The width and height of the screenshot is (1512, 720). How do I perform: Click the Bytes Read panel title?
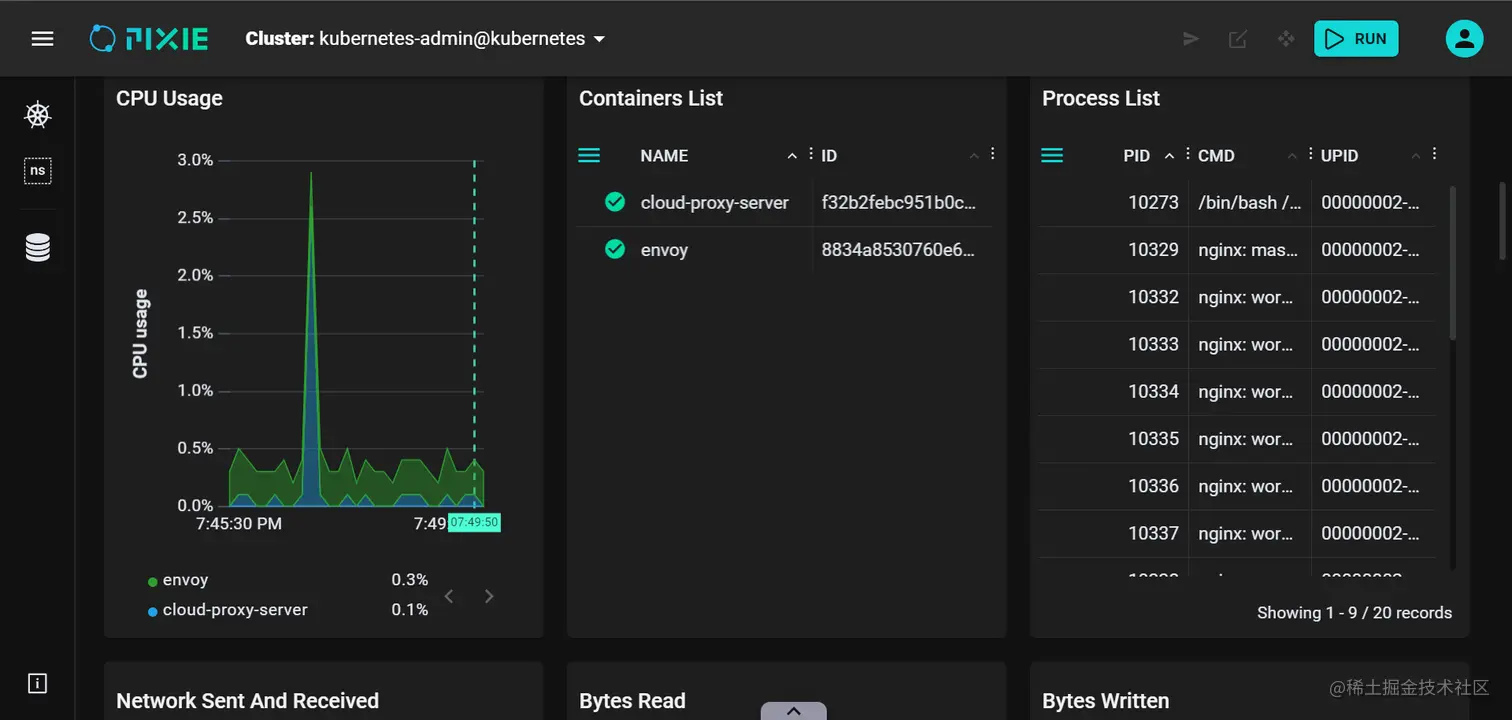(x=632, y=701)
